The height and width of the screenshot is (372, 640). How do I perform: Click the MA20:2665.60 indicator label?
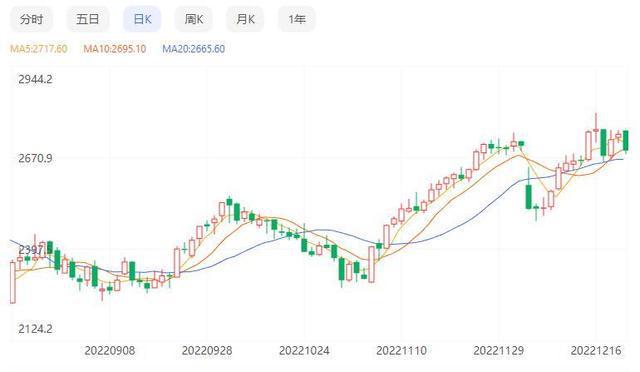coord(193,49)
